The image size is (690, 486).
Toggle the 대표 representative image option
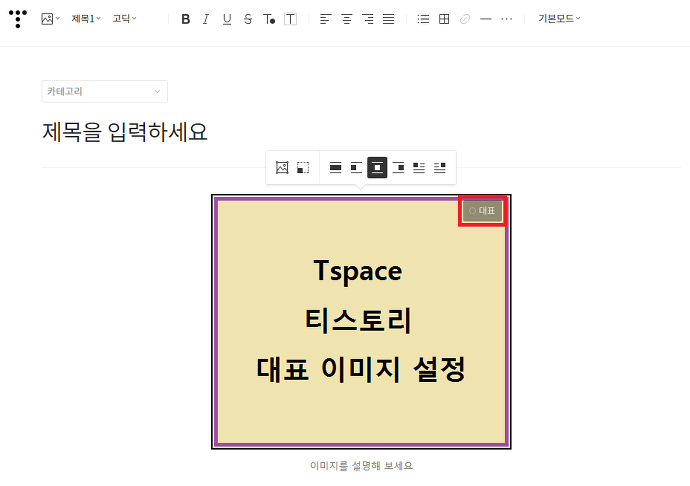[482, 211]
